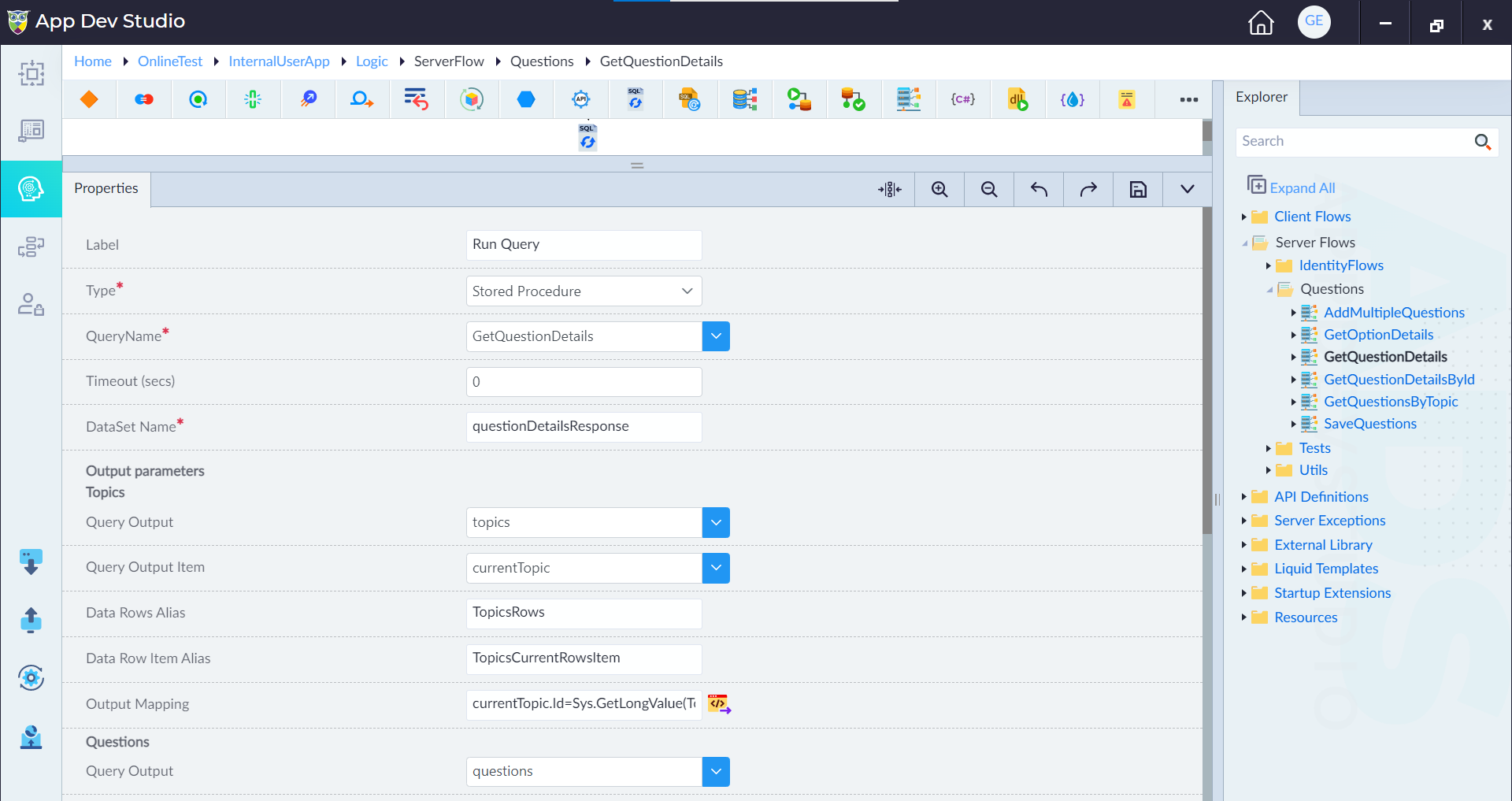Click the panel splitter handle above Properties
The width and height of the screenshot is (1512, 801).
(637, 165)
